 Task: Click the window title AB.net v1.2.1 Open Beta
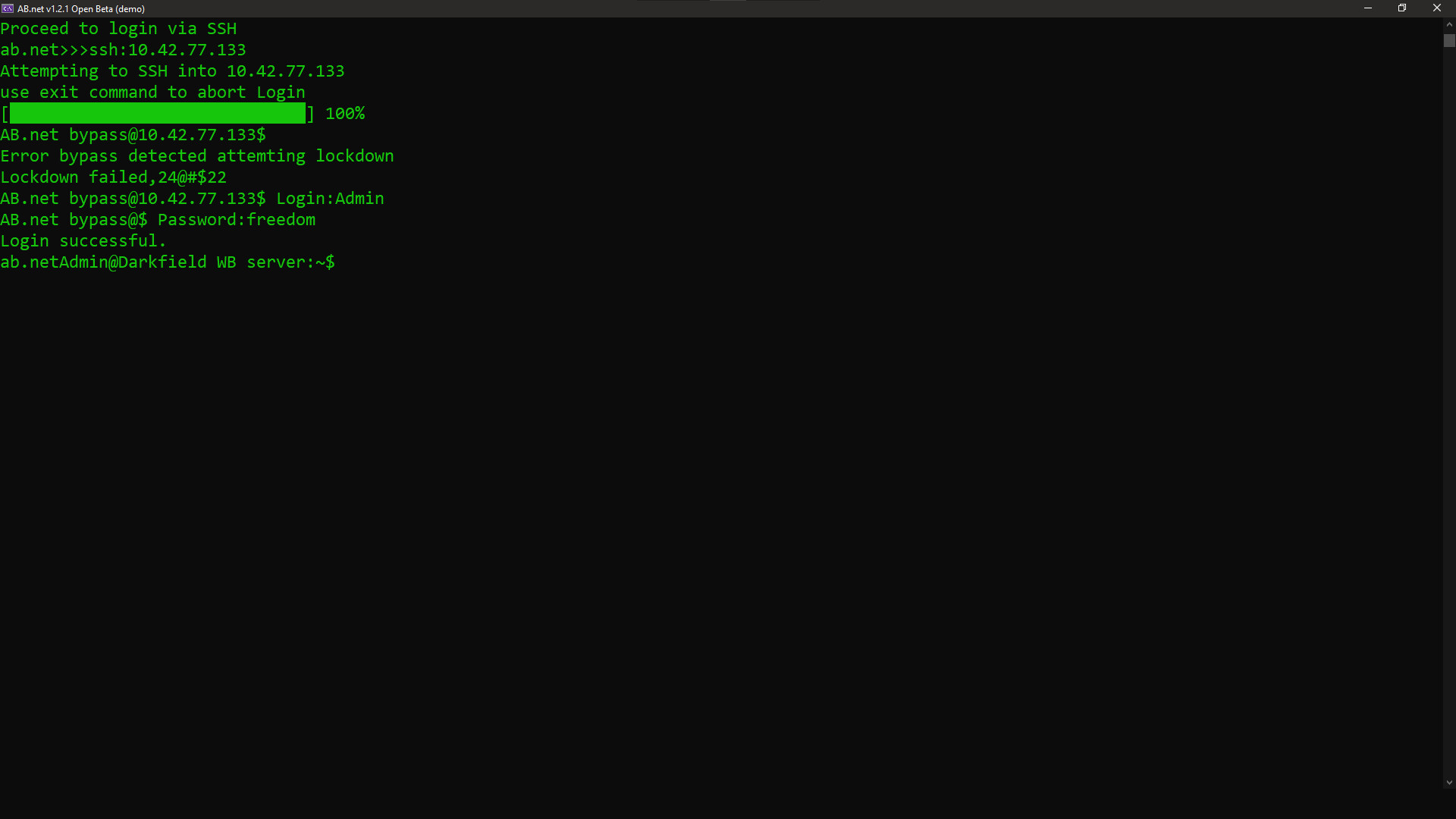[81, 9]
